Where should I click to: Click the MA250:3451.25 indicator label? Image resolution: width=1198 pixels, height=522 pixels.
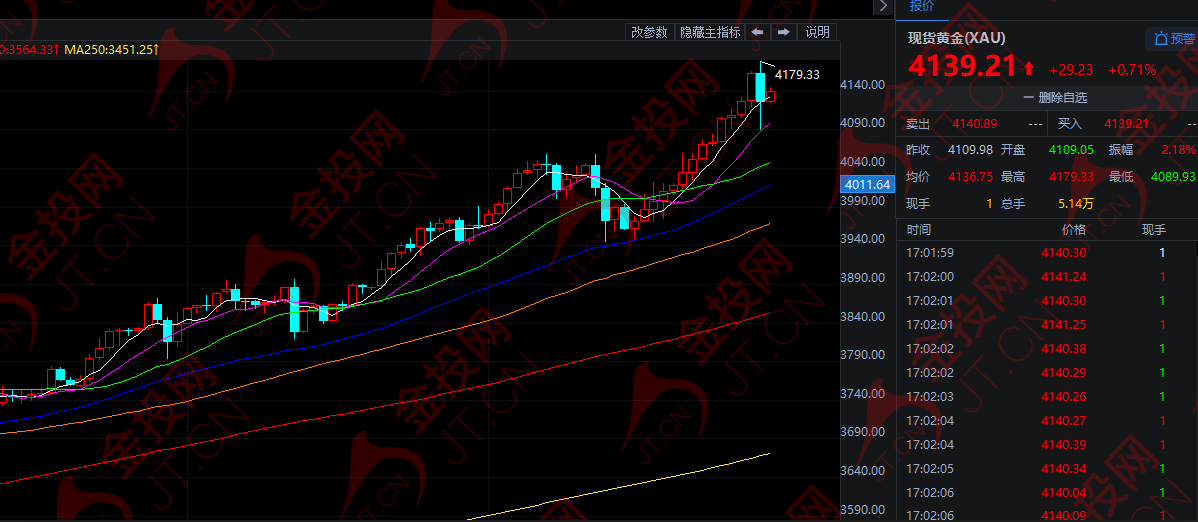coord(112,49)
